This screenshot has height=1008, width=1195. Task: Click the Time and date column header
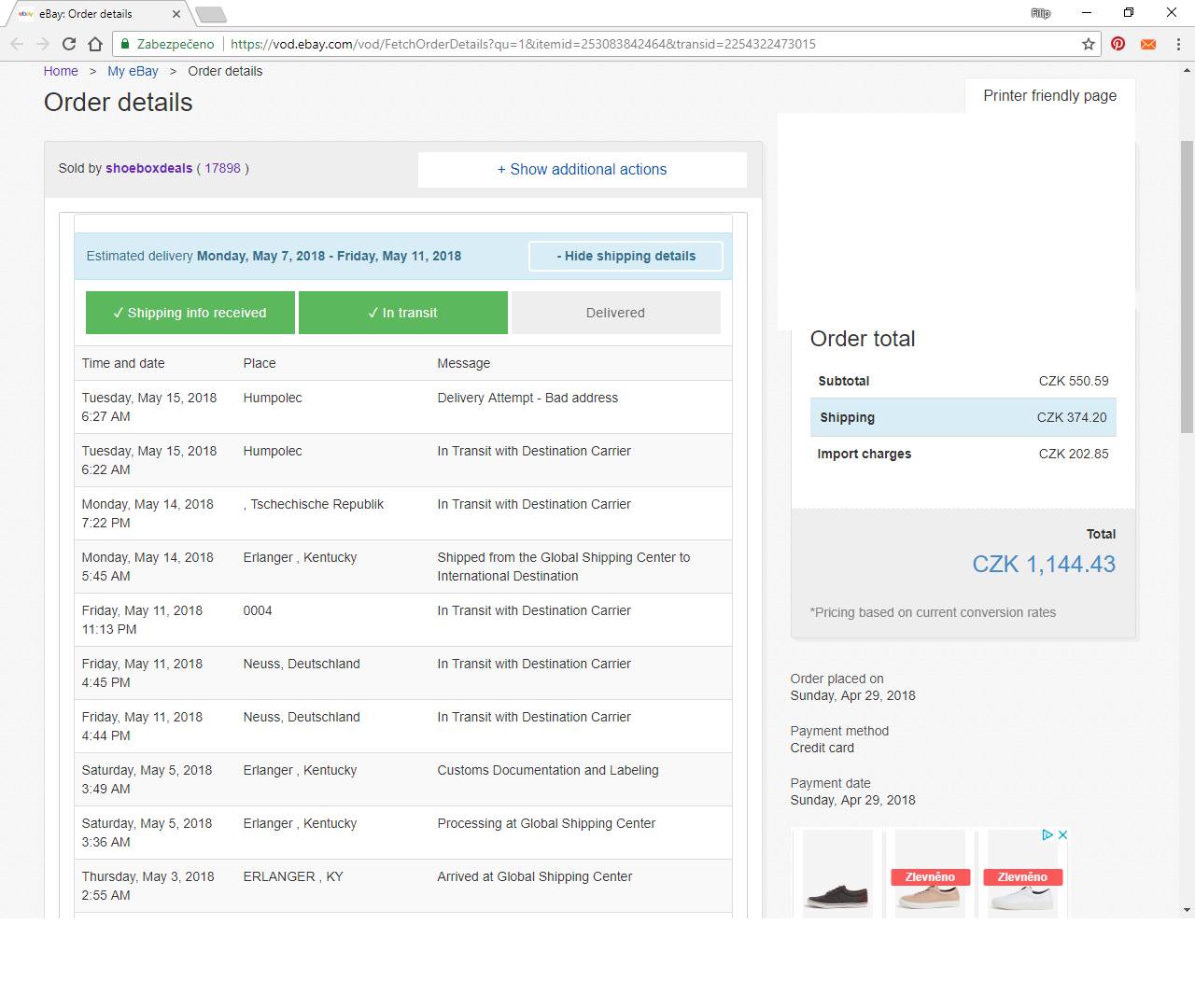pos(123,363)
